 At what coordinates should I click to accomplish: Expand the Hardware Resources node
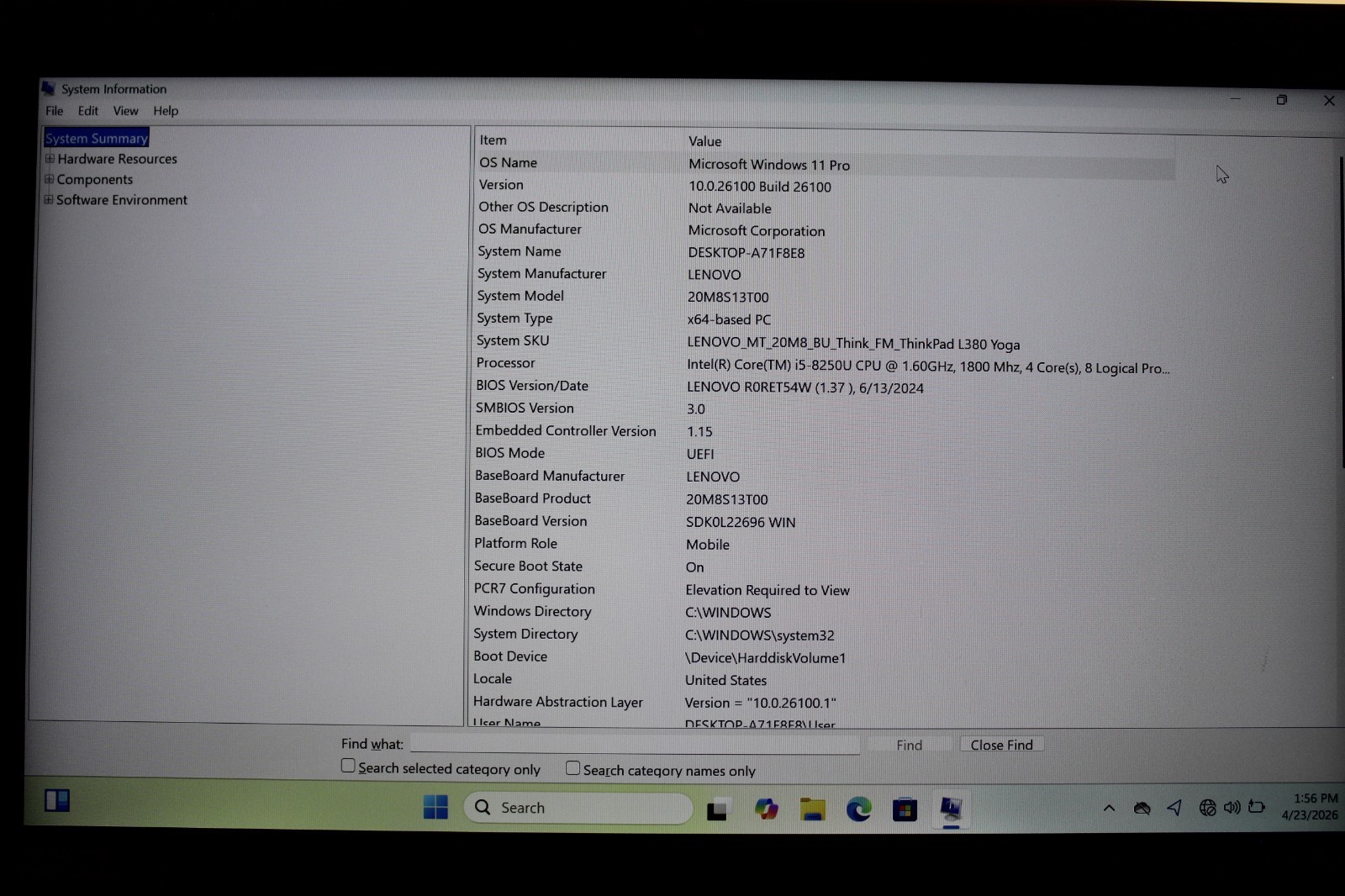click(50, 158)
